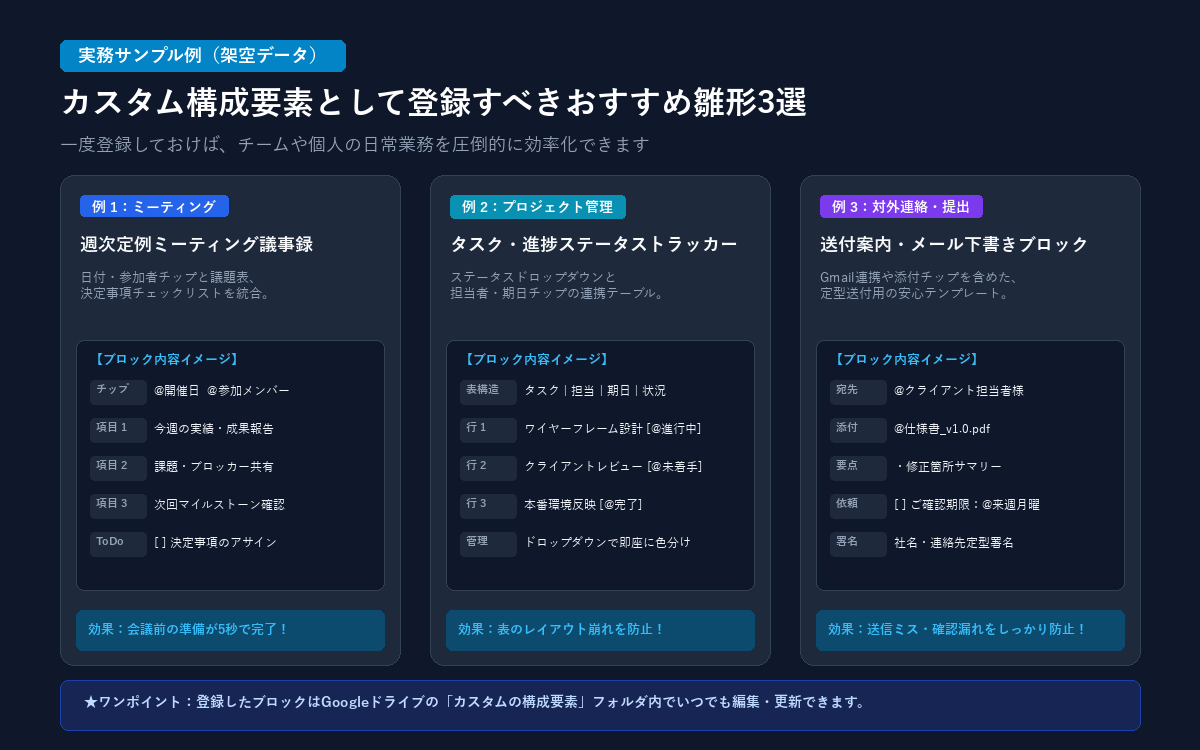Click the heading 送付案内・メール下書きブロック
Image resolution: width=1200 pixels, height=750 pixels.
(954, 245)
